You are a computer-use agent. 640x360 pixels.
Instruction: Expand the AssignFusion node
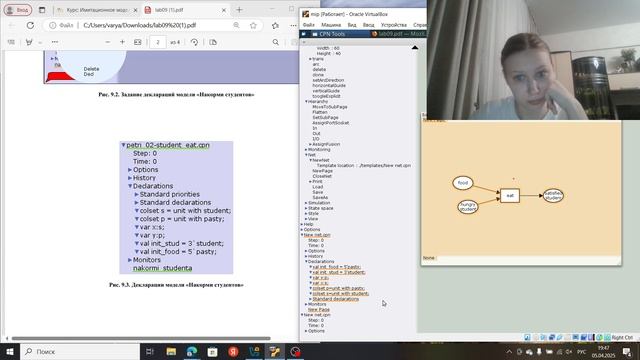coord(310,144)
